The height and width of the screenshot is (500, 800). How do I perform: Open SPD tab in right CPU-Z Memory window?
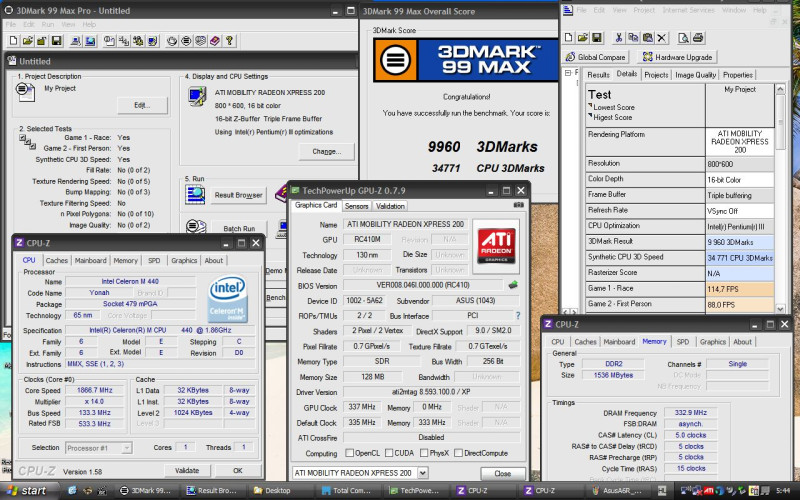coord(683,342)
